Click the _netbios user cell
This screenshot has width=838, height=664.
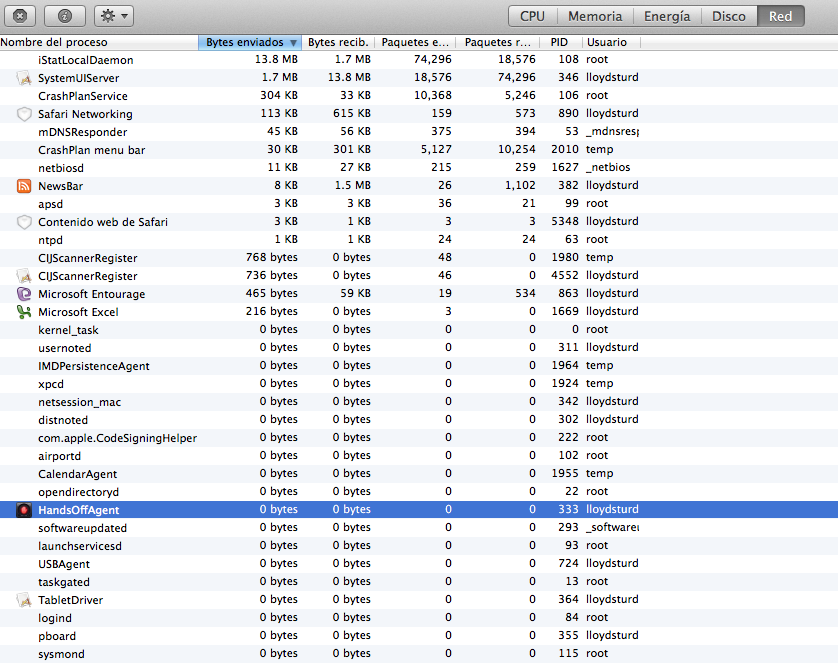click(x=608, y=167)
